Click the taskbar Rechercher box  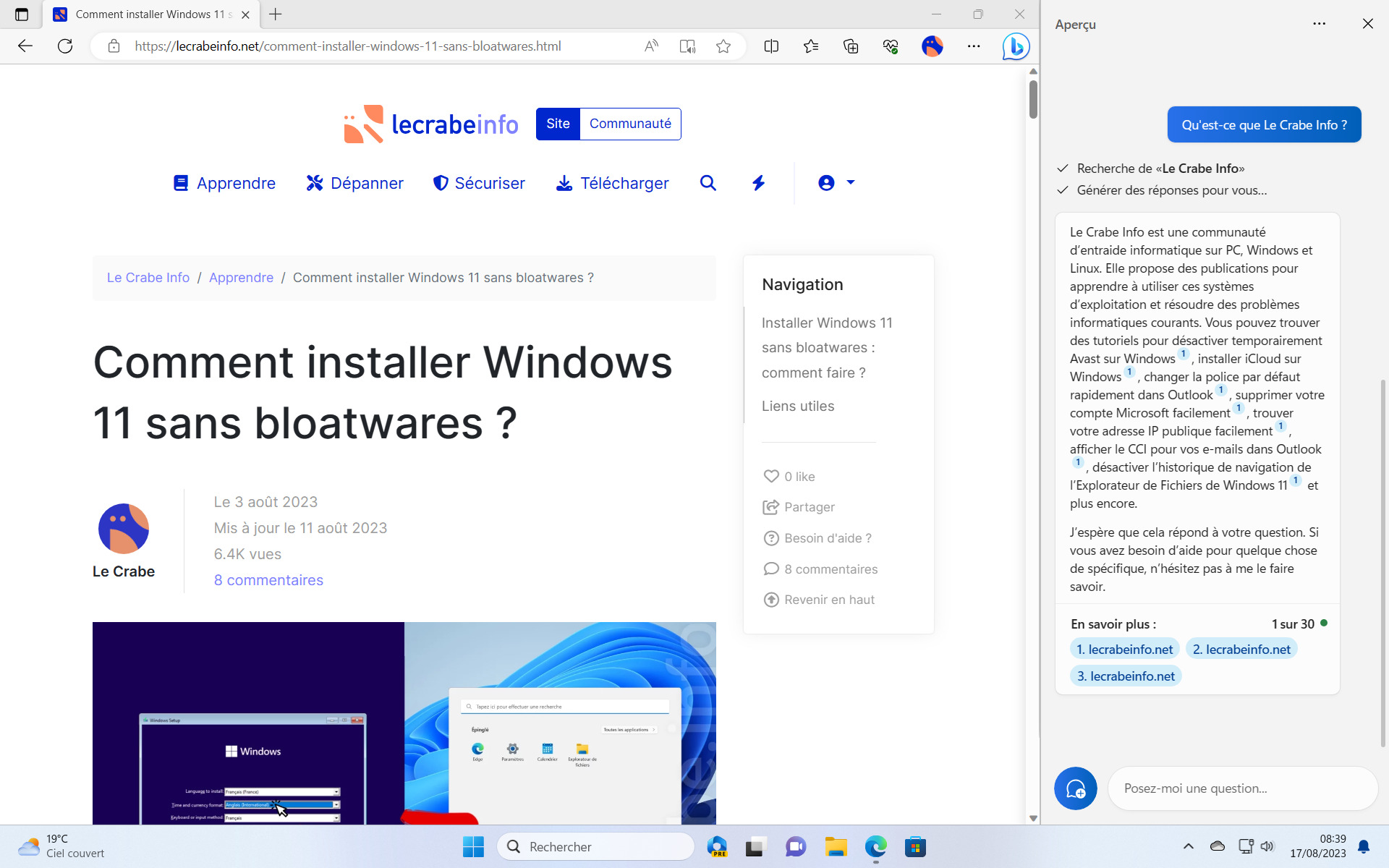(595, 846)
